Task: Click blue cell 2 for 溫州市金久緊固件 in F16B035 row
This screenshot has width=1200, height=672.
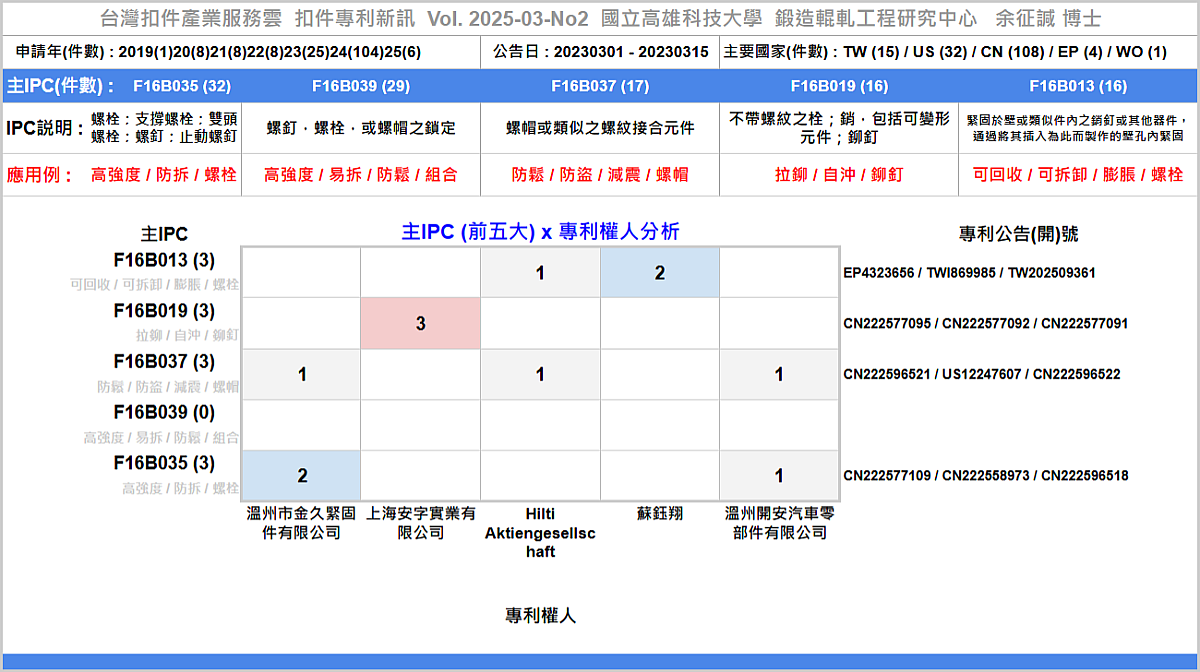Action: (x=301, y=475)
